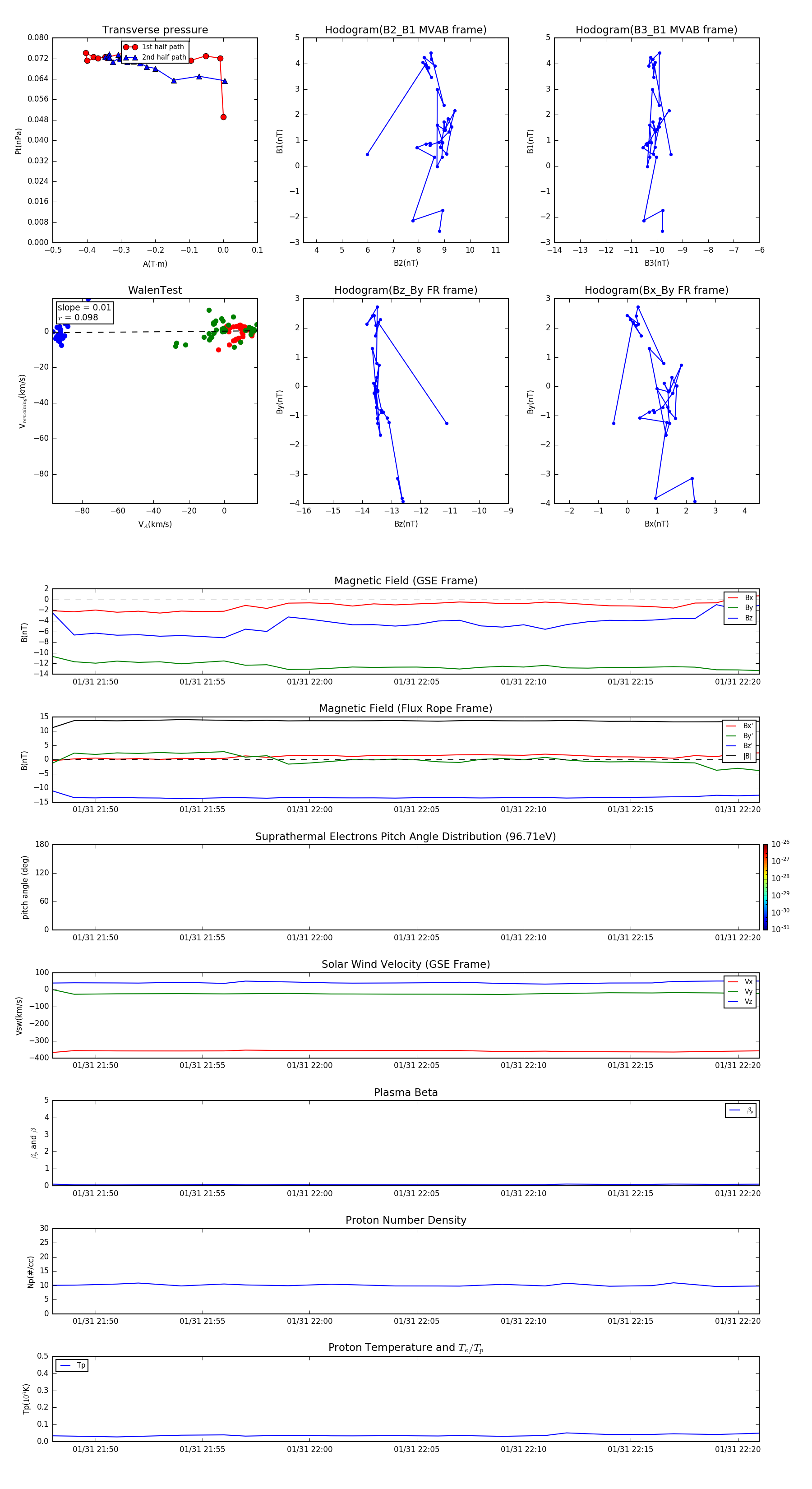The width and height of the screenshot is (812, 1489).
Task: Click the far-left outlier point in B2_B1 hodogram
Action: (x=368, y=154)
